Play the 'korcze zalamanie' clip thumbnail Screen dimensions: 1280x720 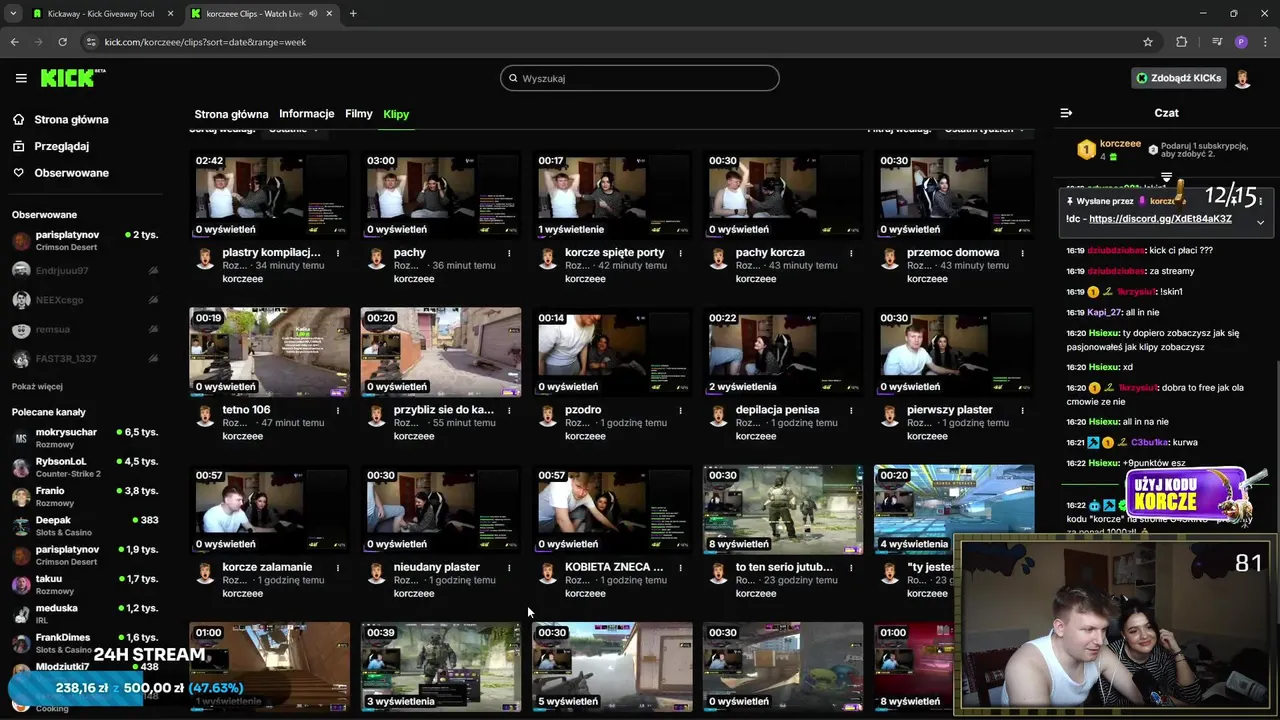click(x=270, y=509)
